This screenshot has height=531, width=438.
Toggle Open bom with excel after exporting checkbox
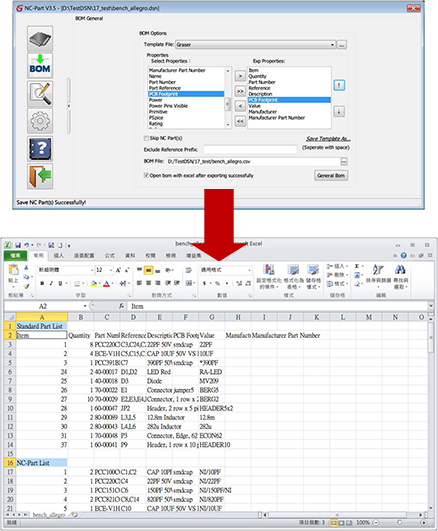pos(146,175)
